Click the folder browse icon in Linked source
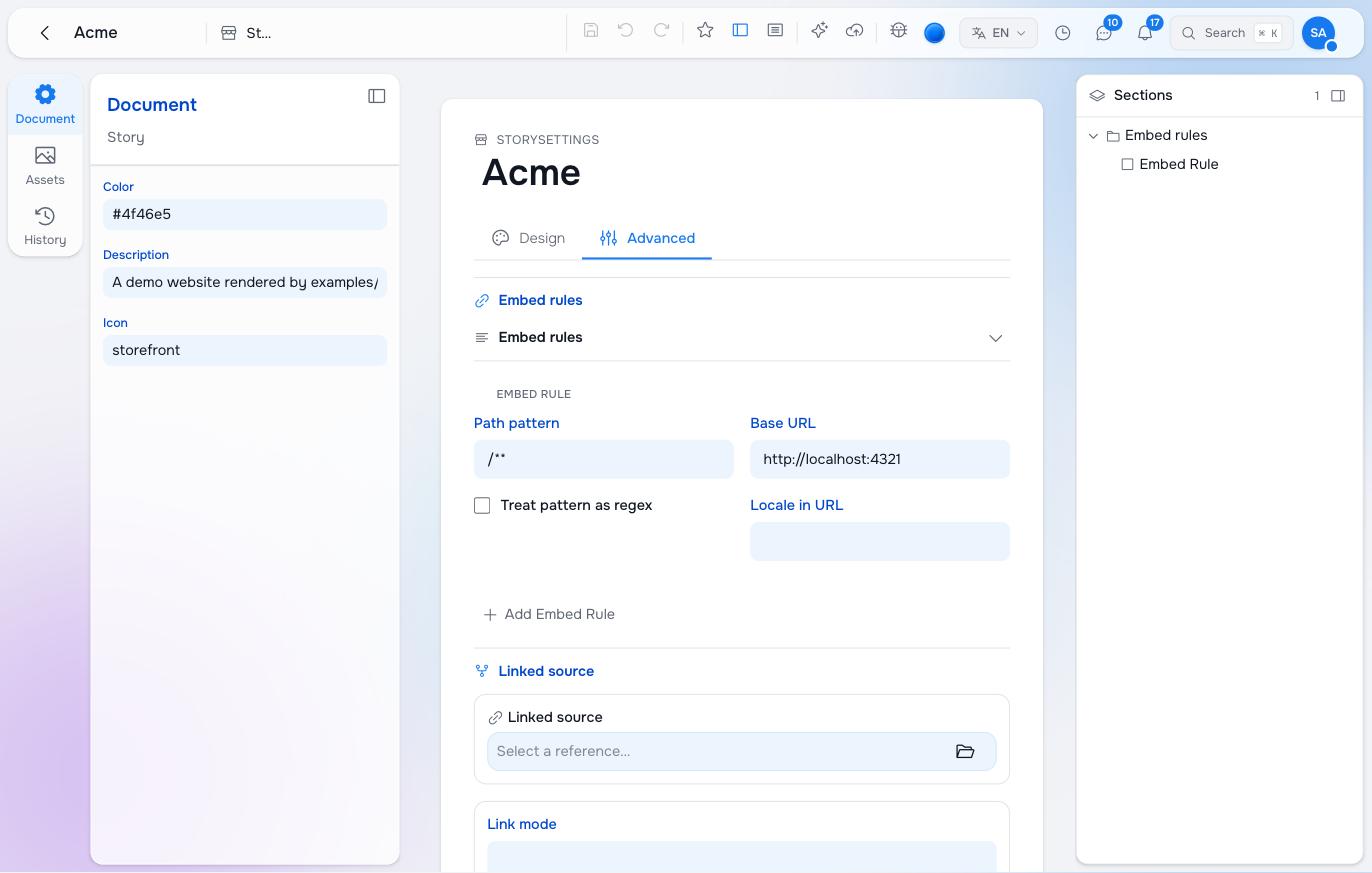This screenshot has width=1372, height=873. click(965, 751)
